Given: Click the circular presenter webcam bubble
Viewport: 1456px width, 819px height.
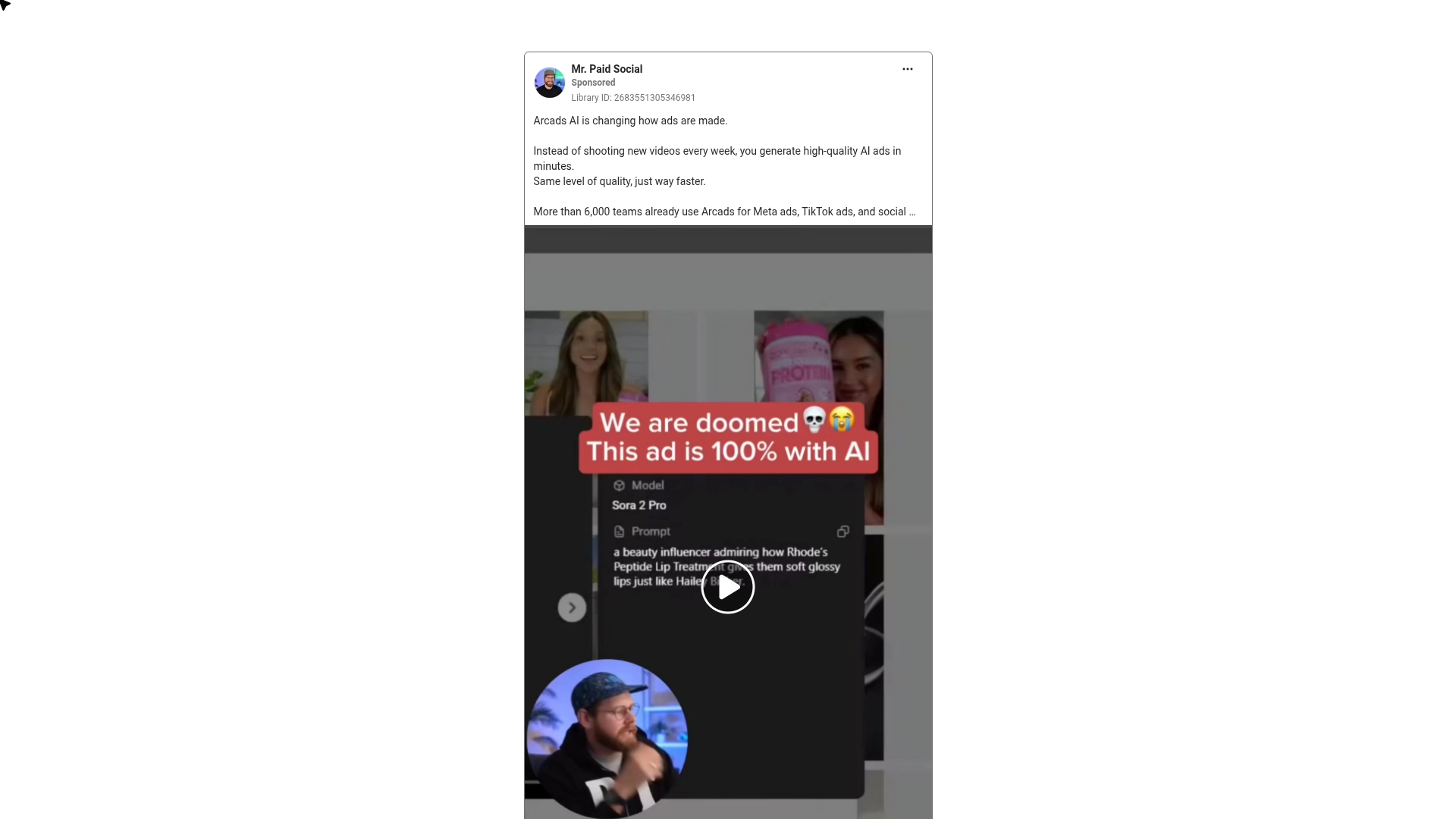Looking at the screenshot, I should point(607,739).
